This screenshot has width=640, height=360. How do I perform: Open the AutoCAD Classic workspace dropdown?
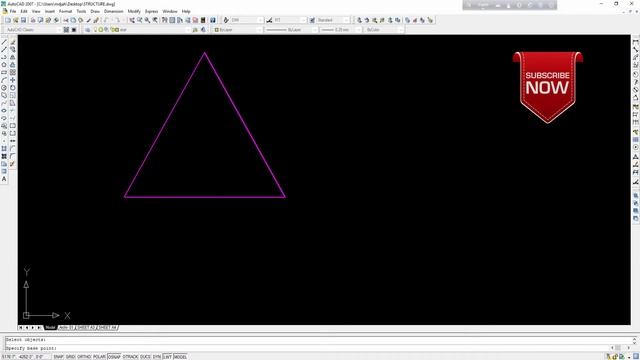click(x=33, y=30)
